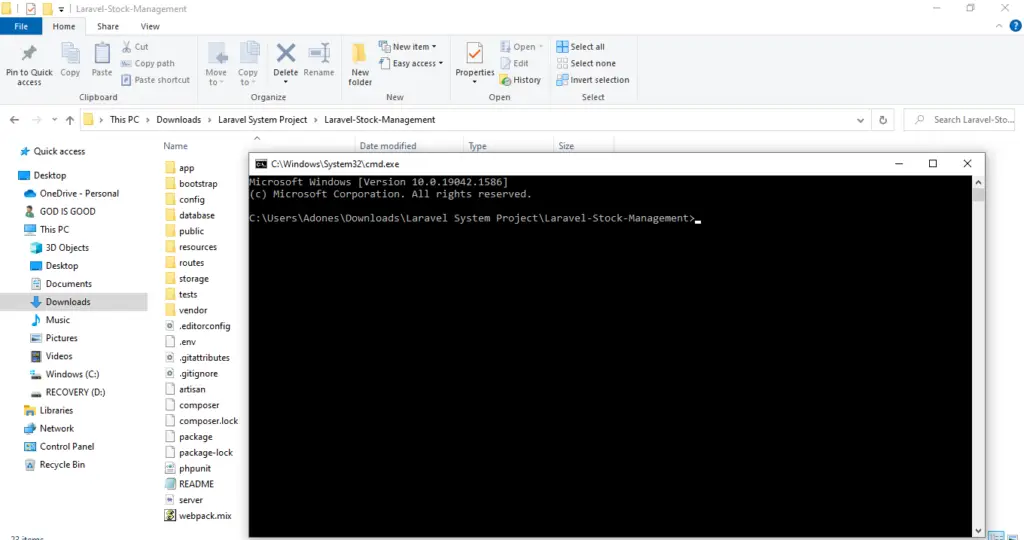
Task: Click the Pin to Quick access icon
Action: [29, 55]
